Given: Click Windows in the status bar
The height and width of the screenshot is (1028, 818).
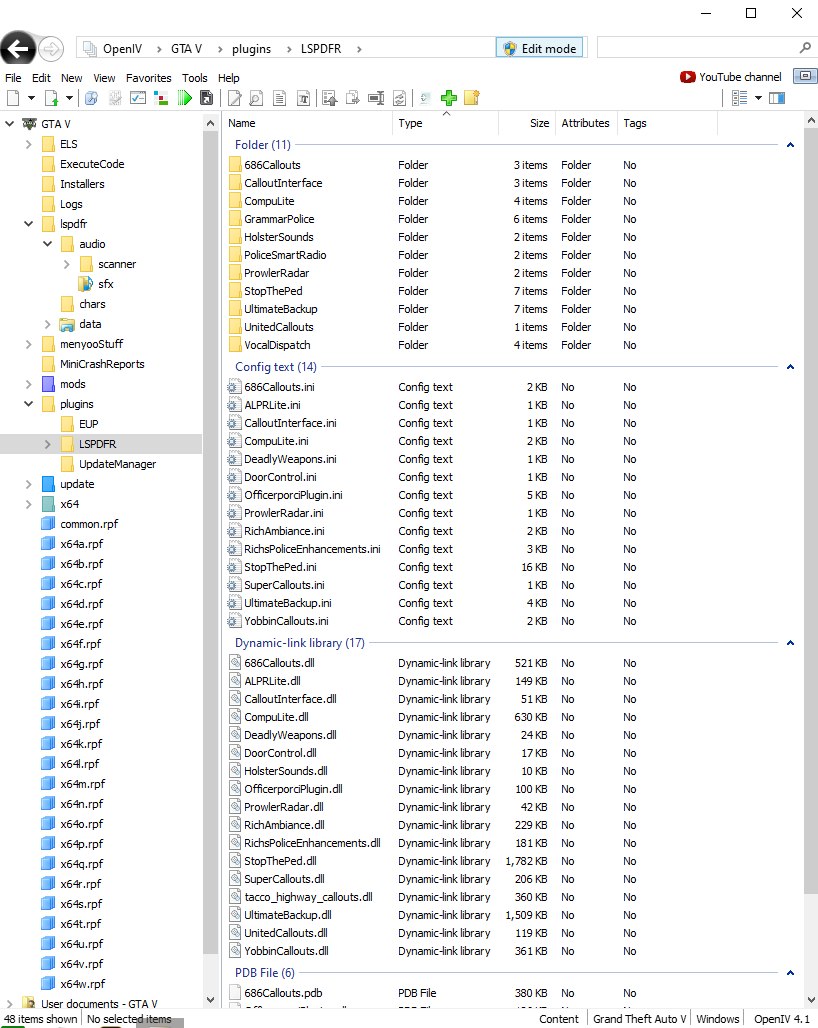Looking at the screenshot, I should (x=717, y=1019).
